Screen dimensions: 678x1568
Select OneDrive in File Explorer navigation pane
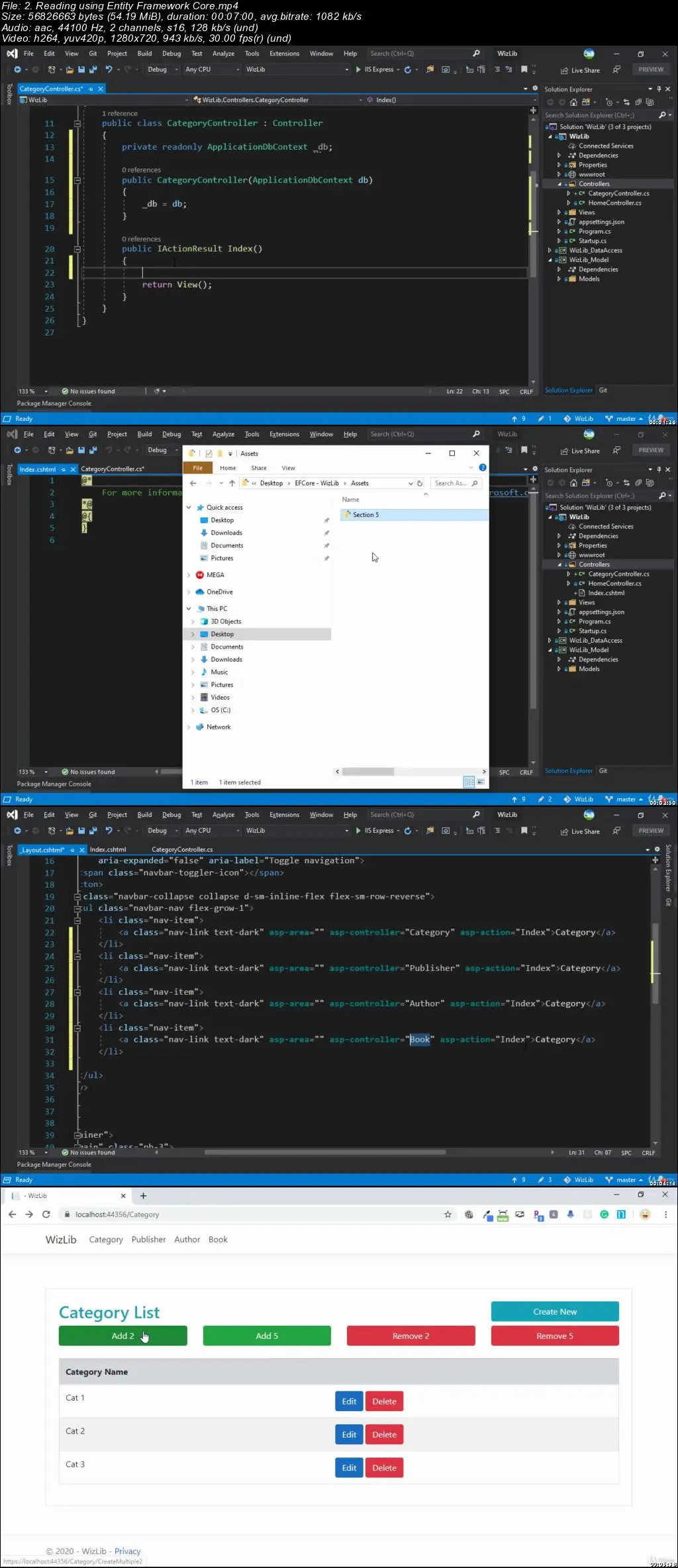(219, 592)
